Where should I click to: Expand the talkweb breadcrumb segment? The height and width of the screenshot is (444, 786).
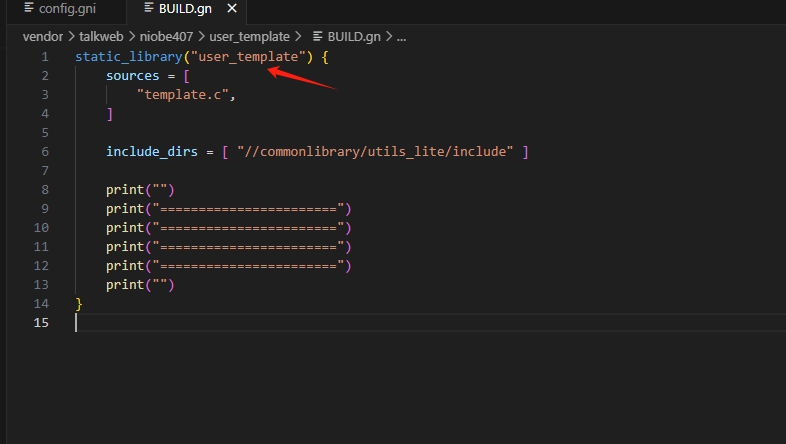(x=102, y=36)
